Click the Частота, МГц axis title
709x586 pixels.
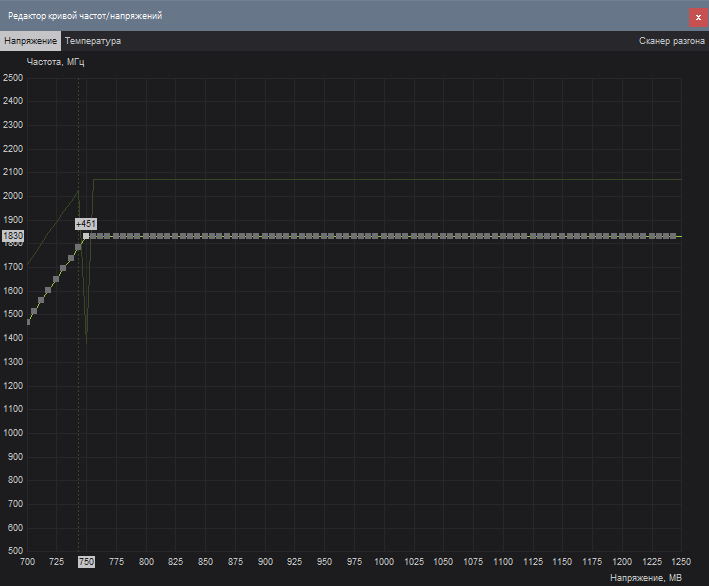(56, 62)
